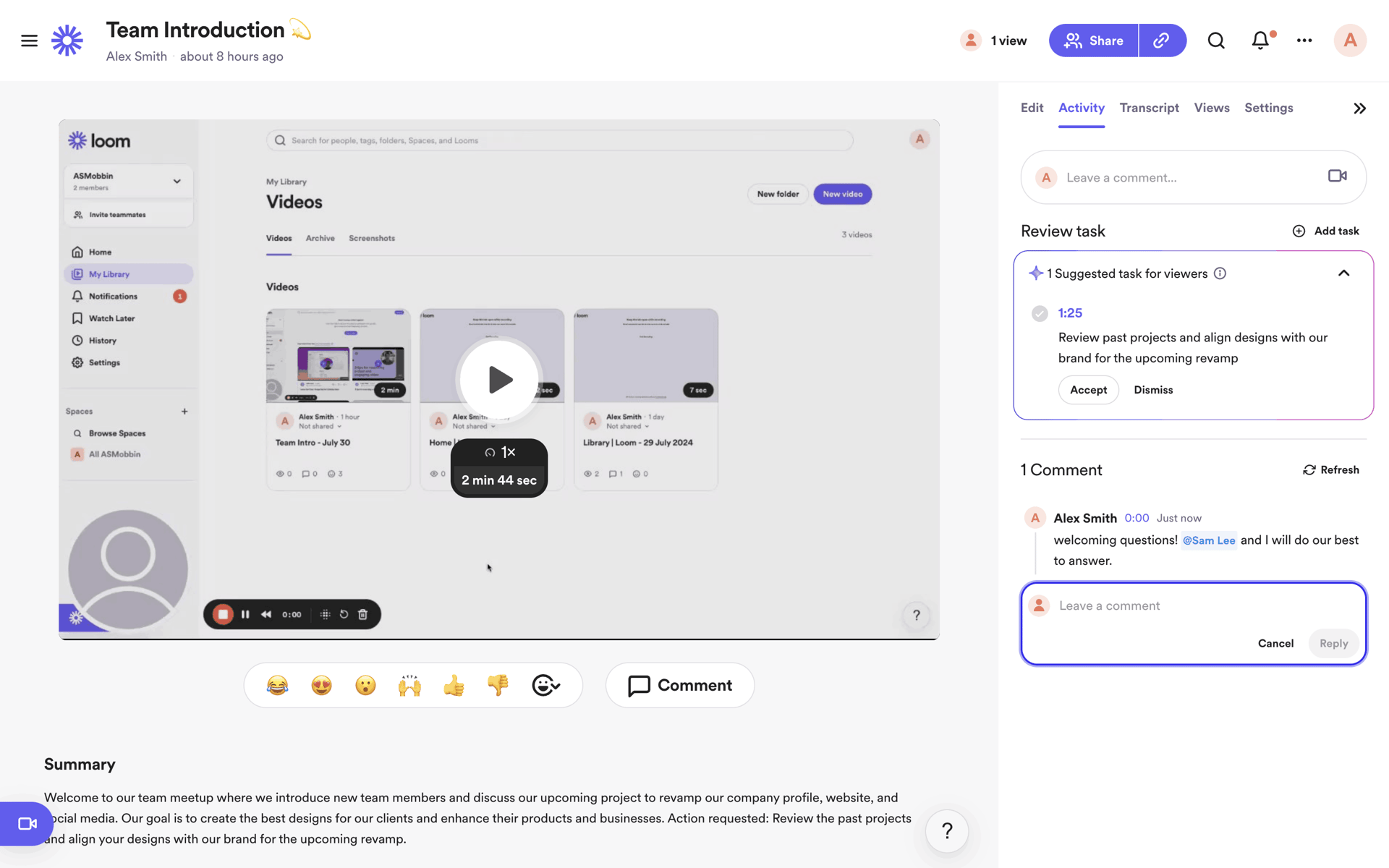This screenshot has height=868, width=1389.
Task: Dismiss the suggested review task
Action: tap(1153, 390)
